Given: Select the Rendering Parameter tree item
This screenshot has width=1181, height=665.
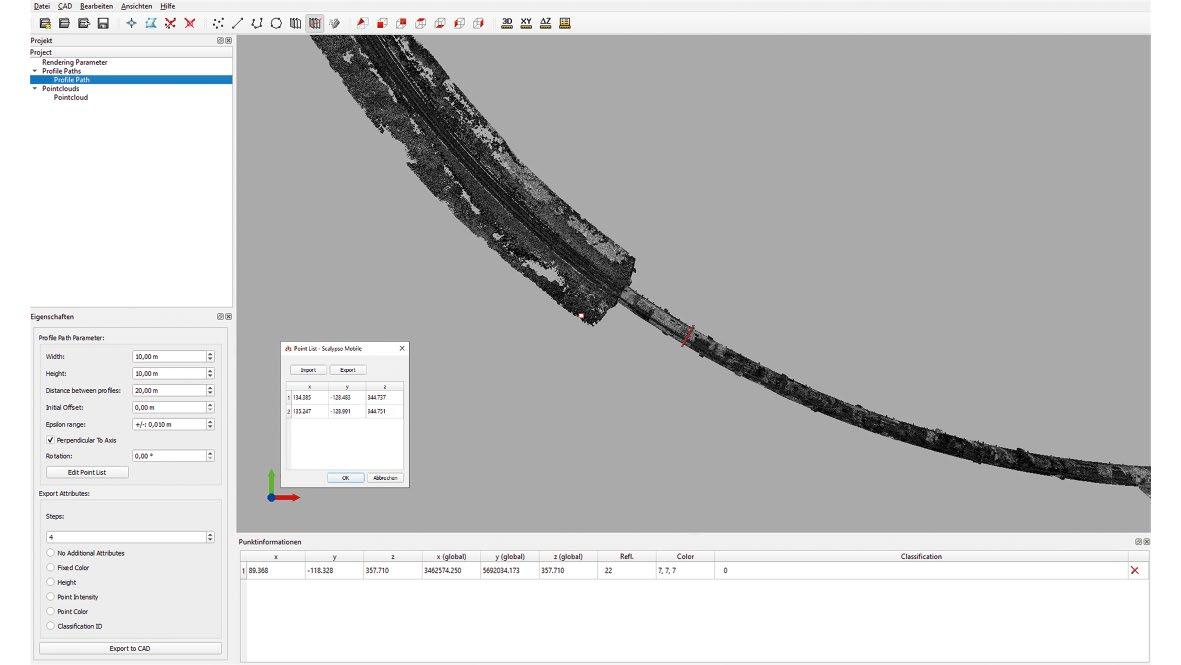Looking at the screenshot, I should [x=75, y=63].
